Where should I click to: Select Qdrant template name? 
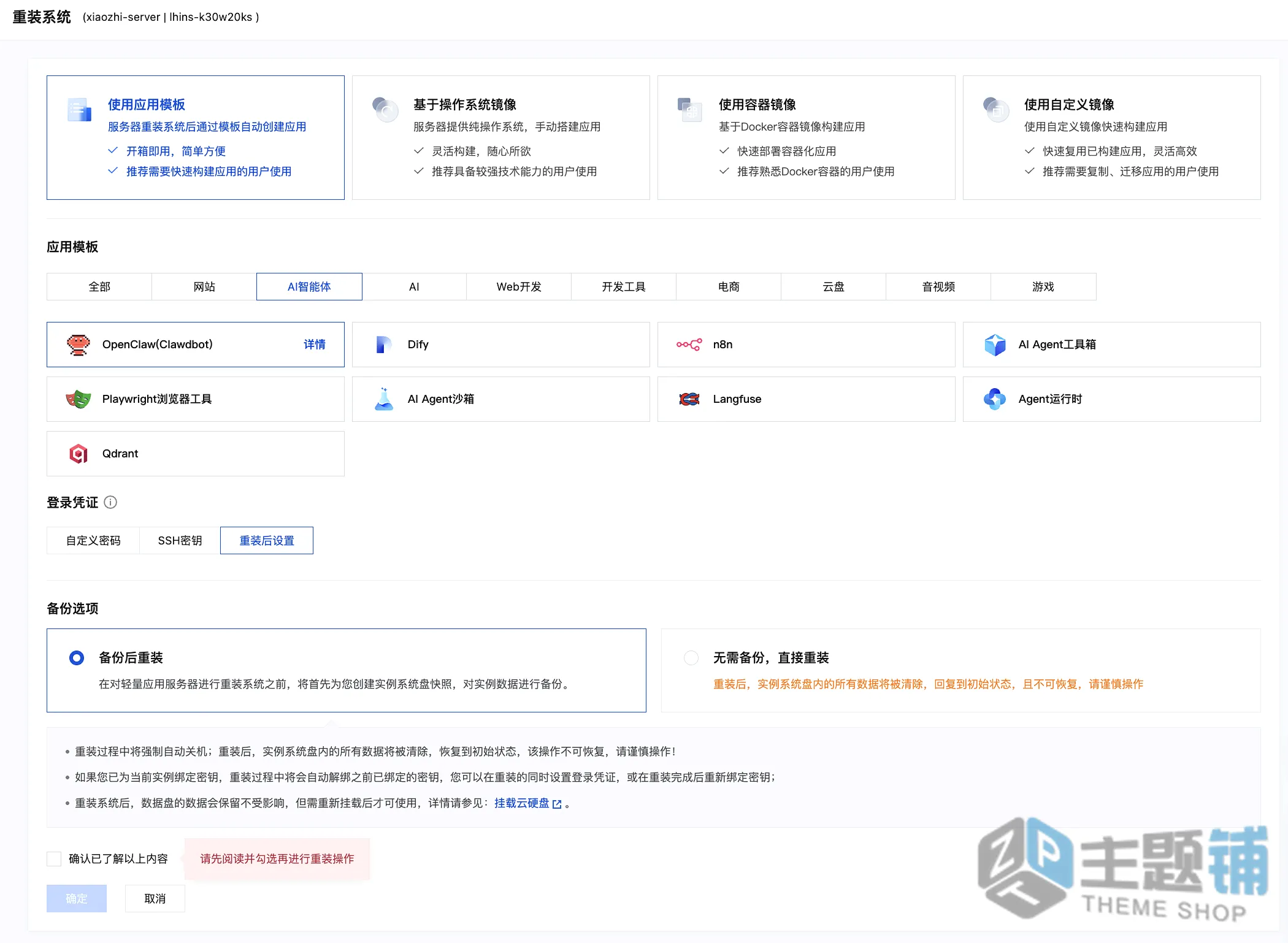point(120,454)
